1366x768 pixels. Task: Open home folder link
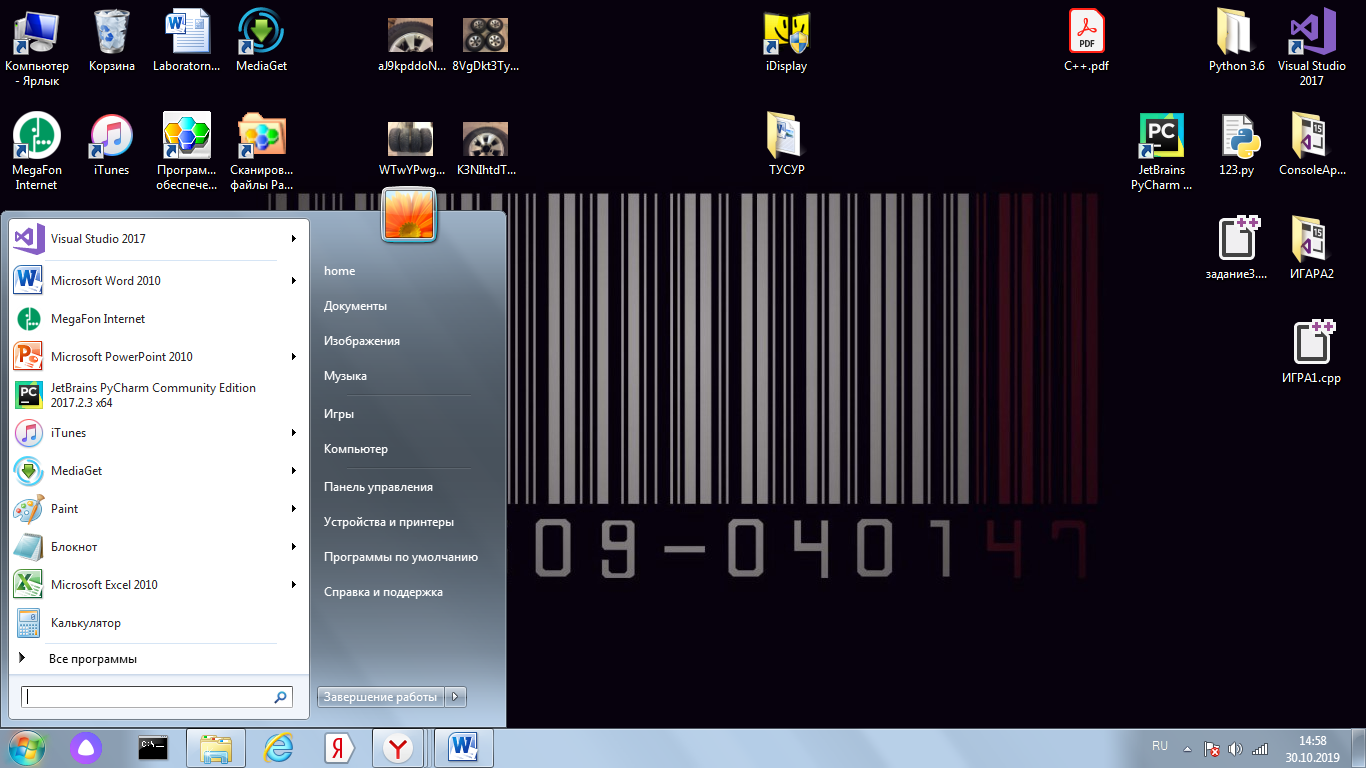coord(340,271)
